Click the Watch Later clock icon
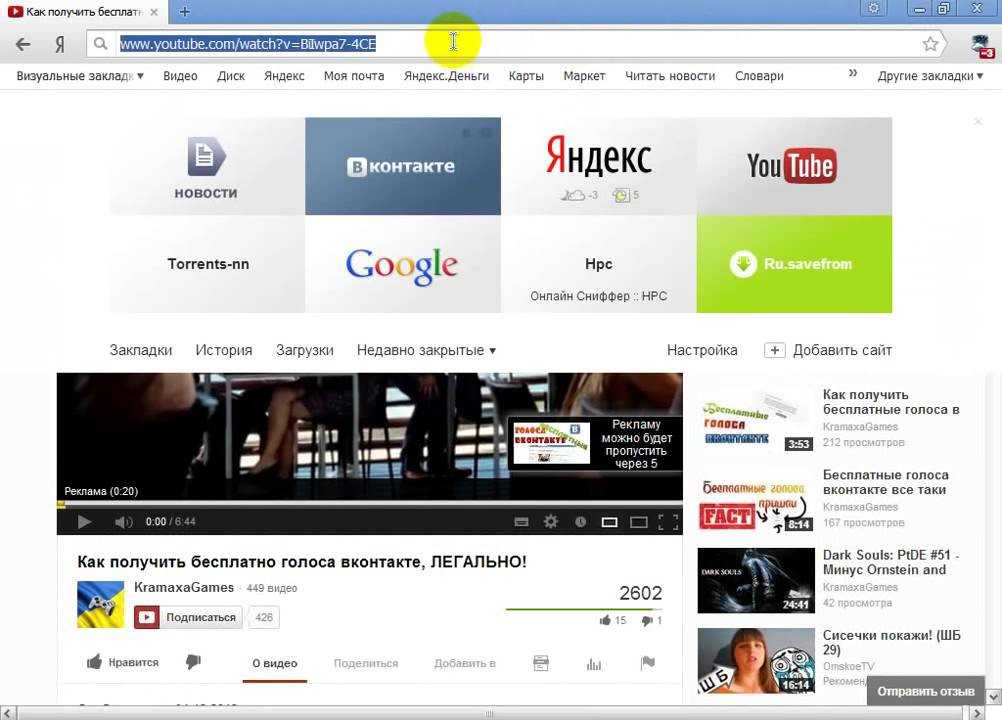The height and width of the screenshot is (720, 1002). [580, 522]
